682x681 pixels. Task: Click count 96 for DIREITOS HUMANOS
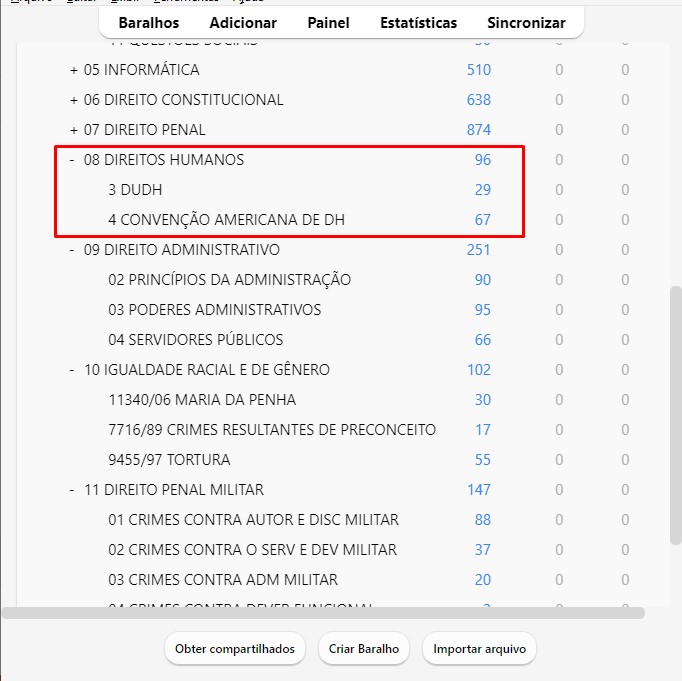click(482, 160)
